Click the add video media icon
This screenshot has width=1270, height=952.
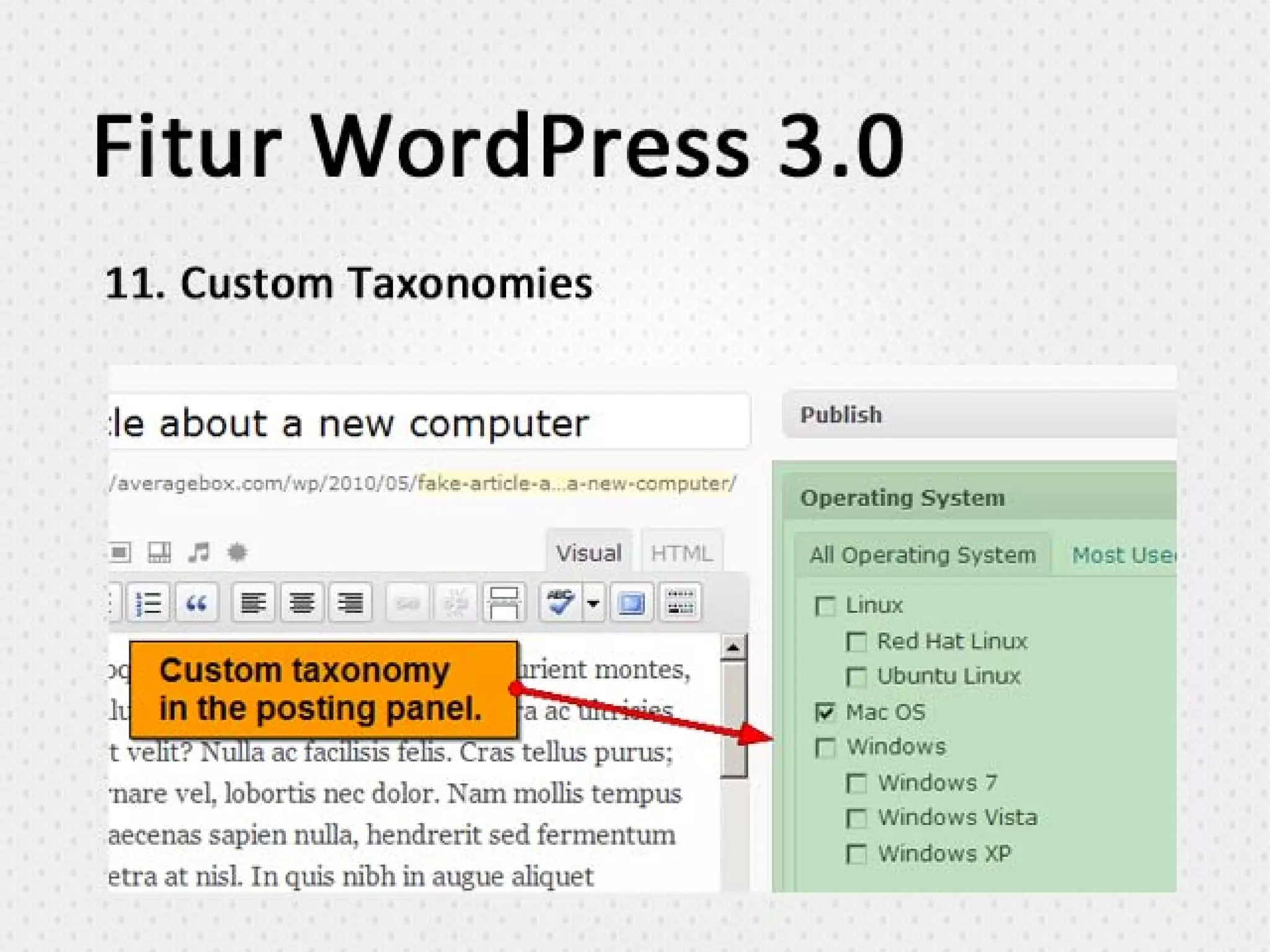[x=159, y=552]
